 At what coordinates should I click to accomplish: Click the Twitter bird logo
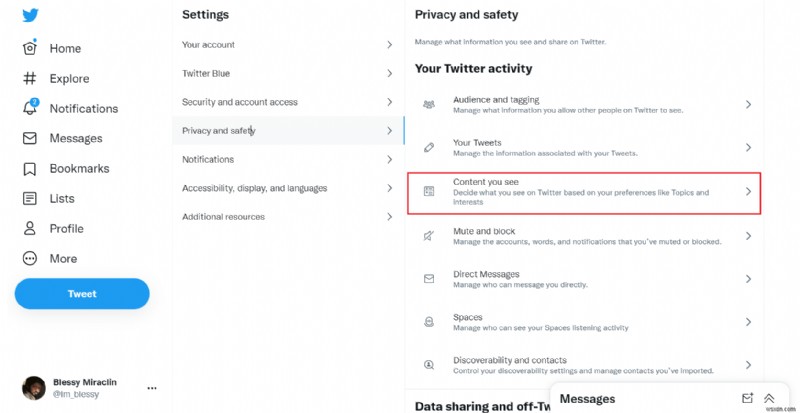pos(30,16)
